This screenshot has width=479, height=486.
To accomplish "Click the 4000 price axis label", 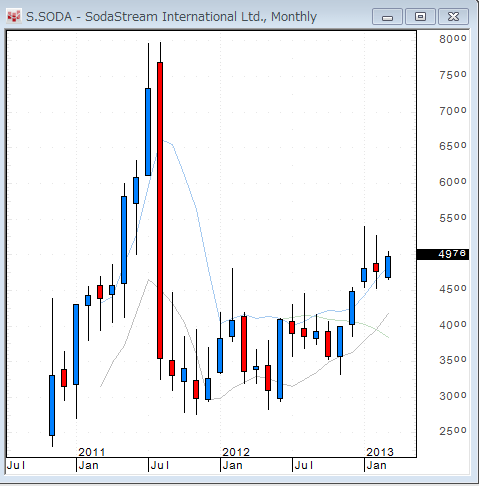I will tap(453, 325).
